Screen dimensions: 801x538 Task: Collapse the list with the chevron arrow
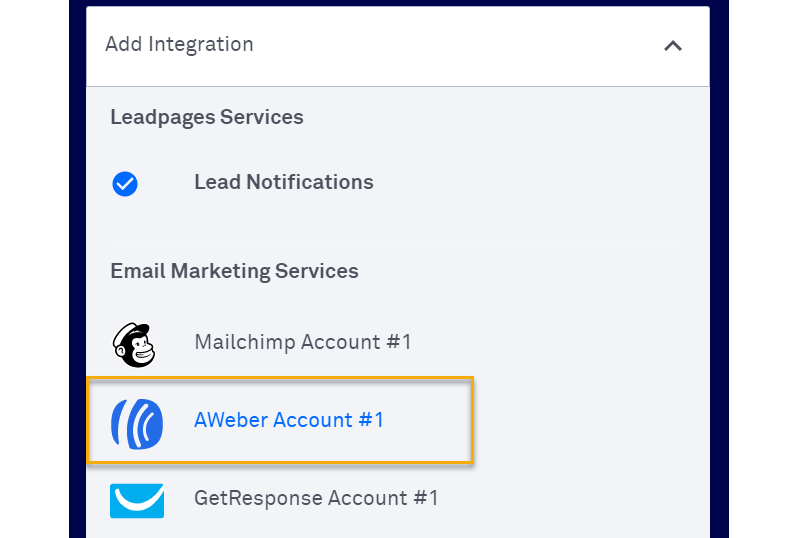(x=673, y=46)
